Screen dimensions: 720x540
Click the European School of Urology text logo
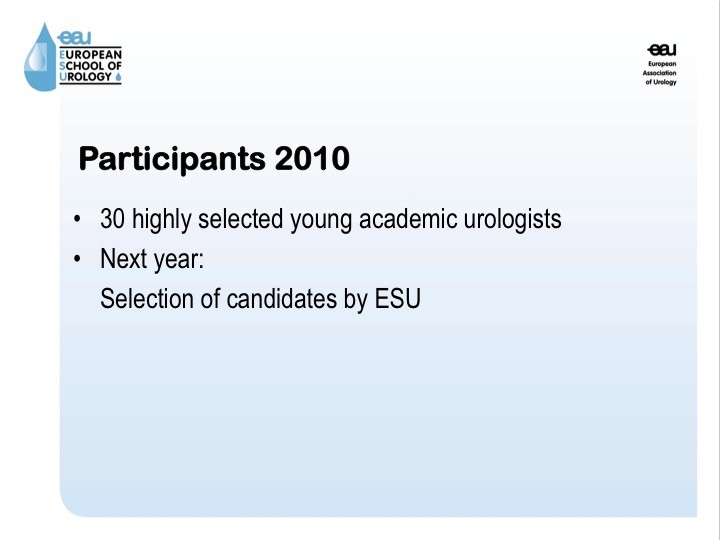(90, 66)
